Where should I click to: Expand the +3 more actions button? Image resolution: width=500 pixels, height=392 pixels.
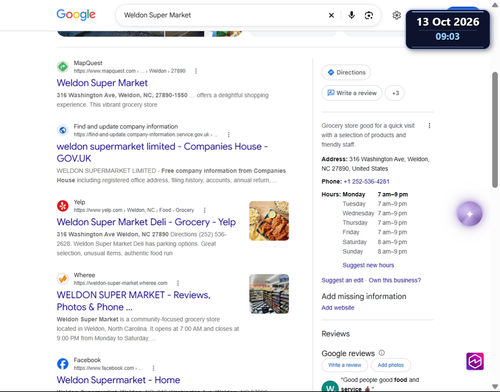tap(395, 93)
